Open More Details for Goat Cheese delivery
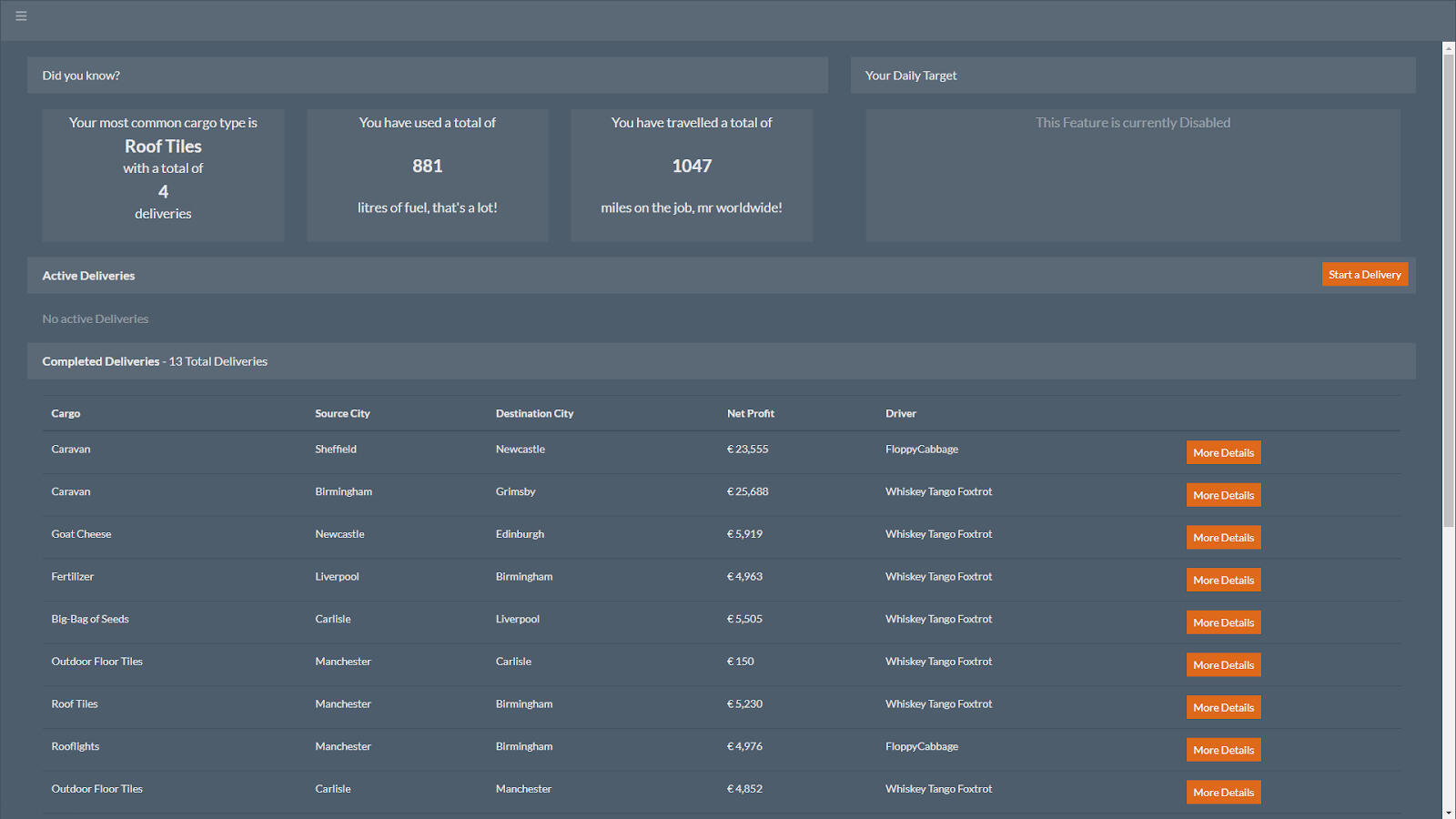This screenshot has width=1456, height=819. pos(1223,538)
